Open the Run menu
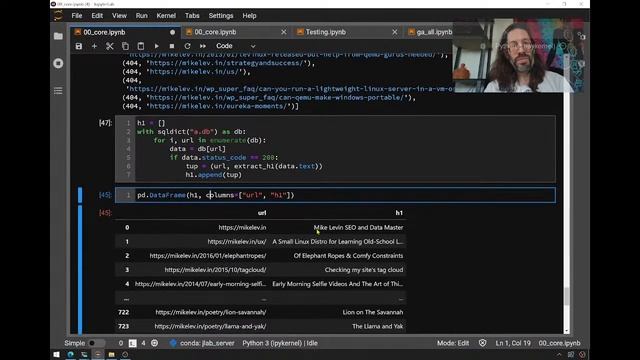Image resolution: width=640 pixels, height=360 pixels. point(142,16)
